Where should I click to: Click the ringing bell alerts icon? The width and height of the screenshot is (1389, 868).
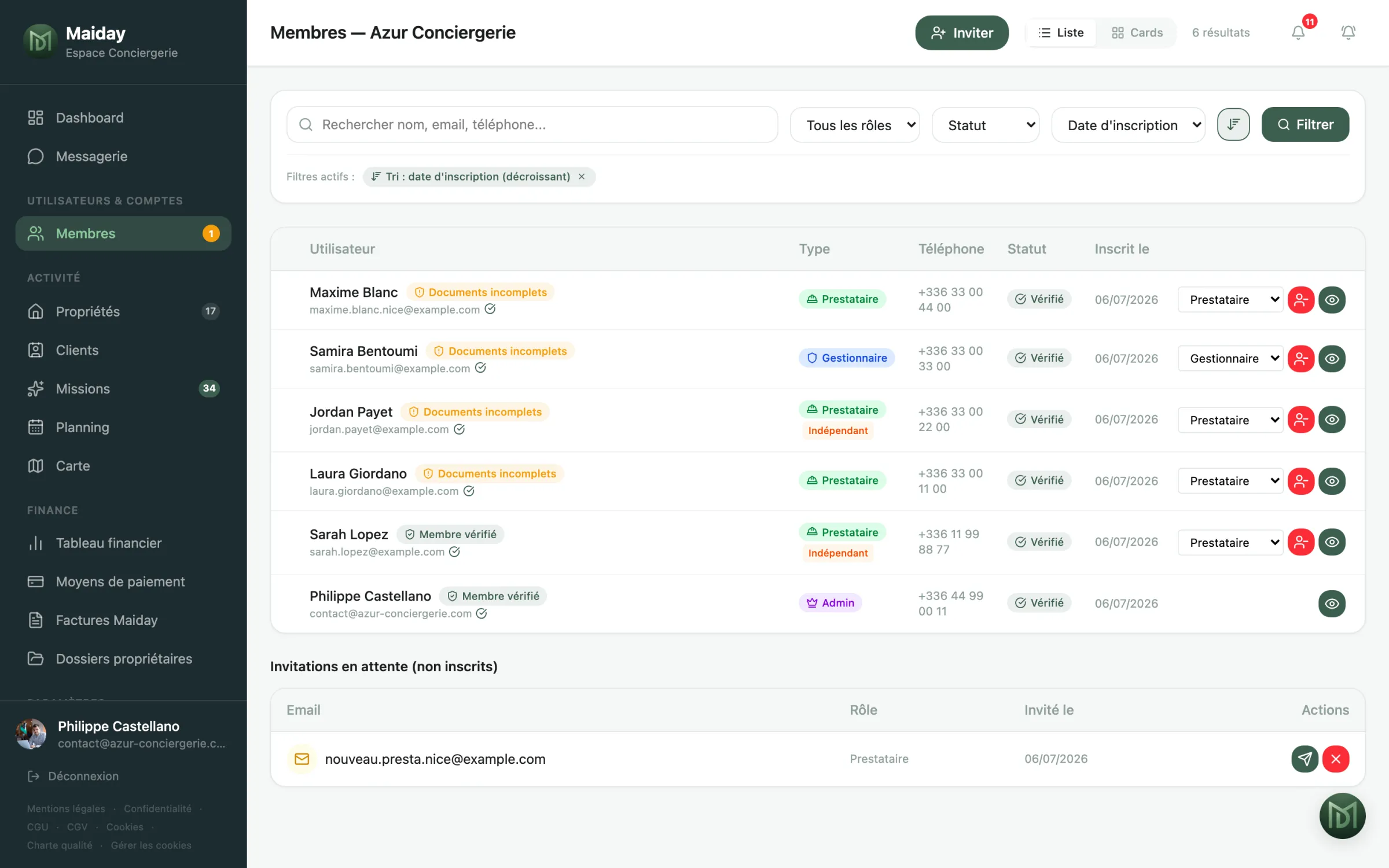click(x=1348, y=32)
